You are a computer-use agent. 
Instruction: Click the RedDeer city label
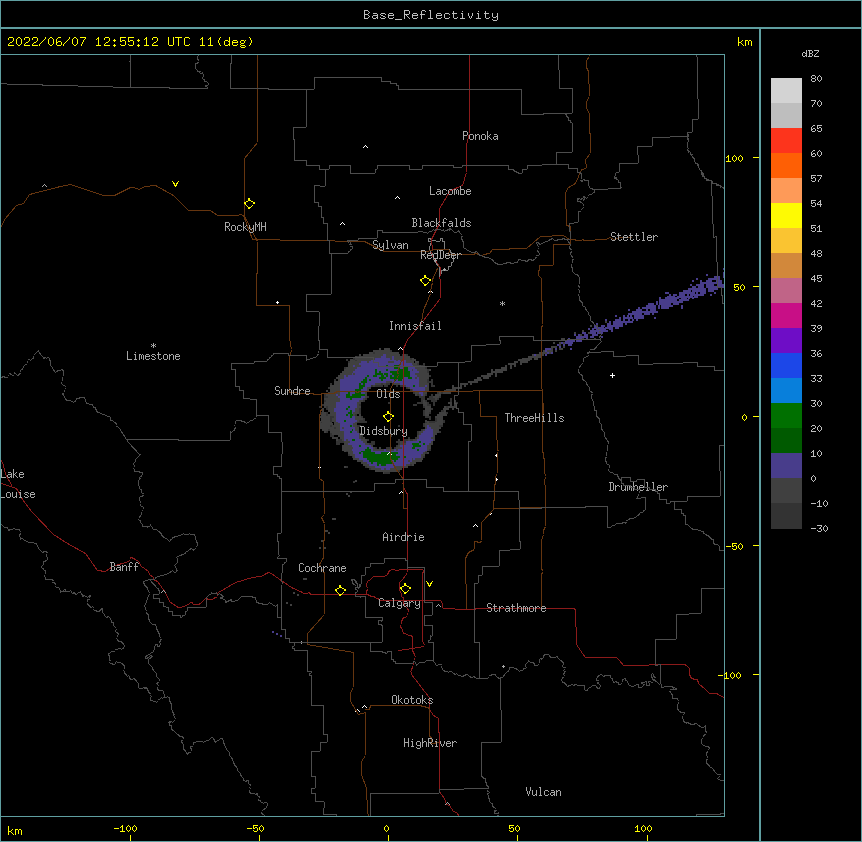(x=440, y=255)
